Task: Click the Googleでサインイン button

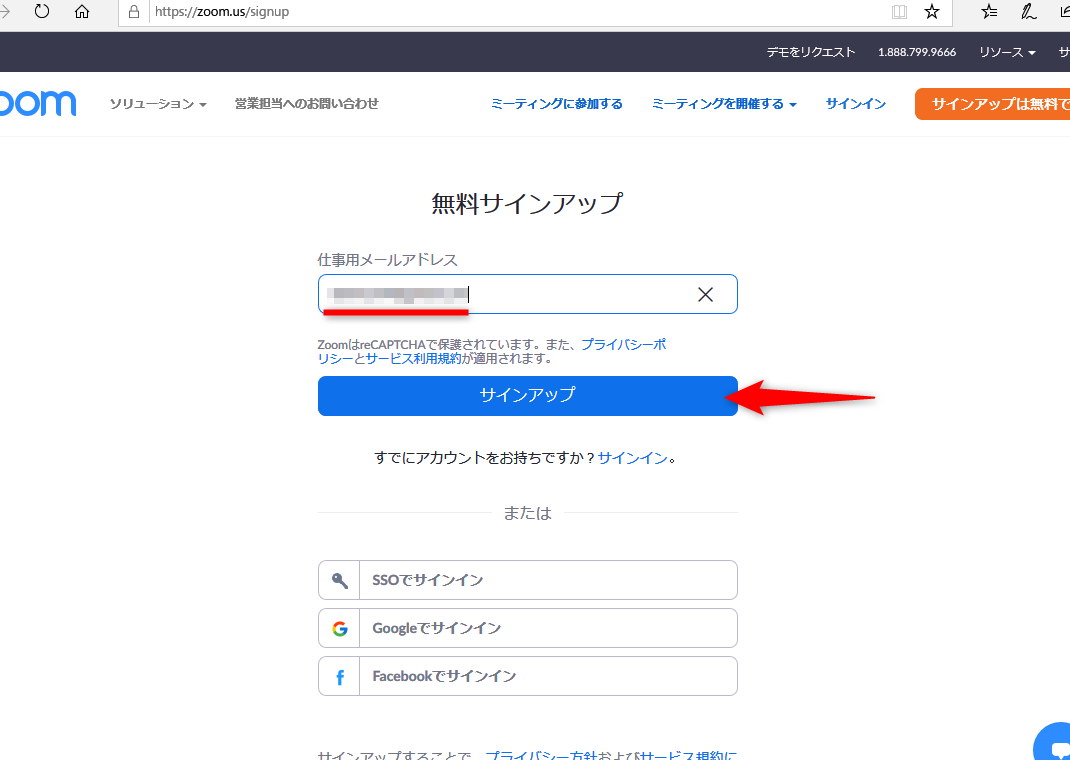Action: pyautogui.click(x=527, y=628)
